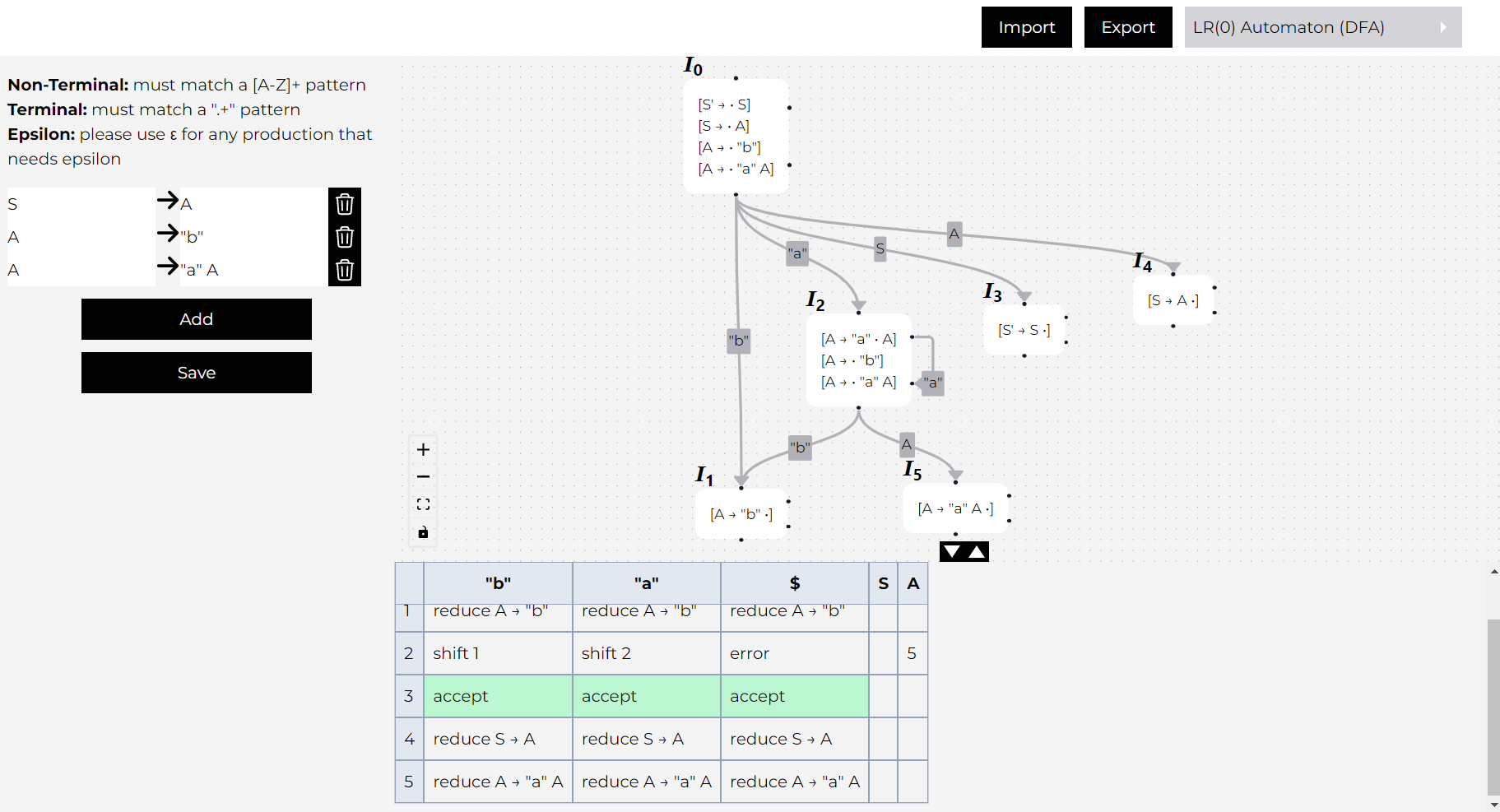Edit the "a" A right-hand side field
The height and width of the screenshot is (812, 1500).
(252, 270)
